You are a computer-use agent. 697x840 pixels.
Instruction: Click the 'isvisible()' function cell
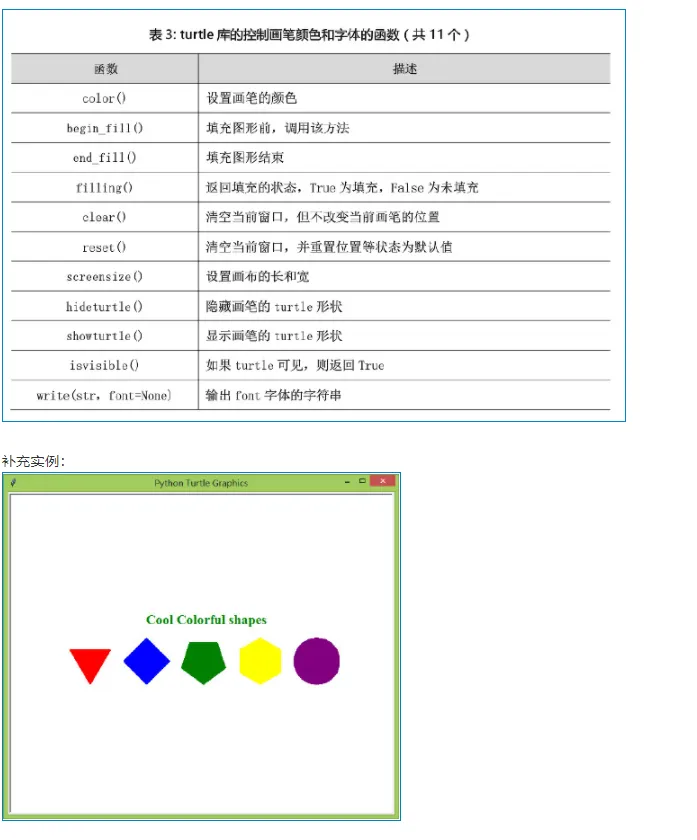[104, 365]
